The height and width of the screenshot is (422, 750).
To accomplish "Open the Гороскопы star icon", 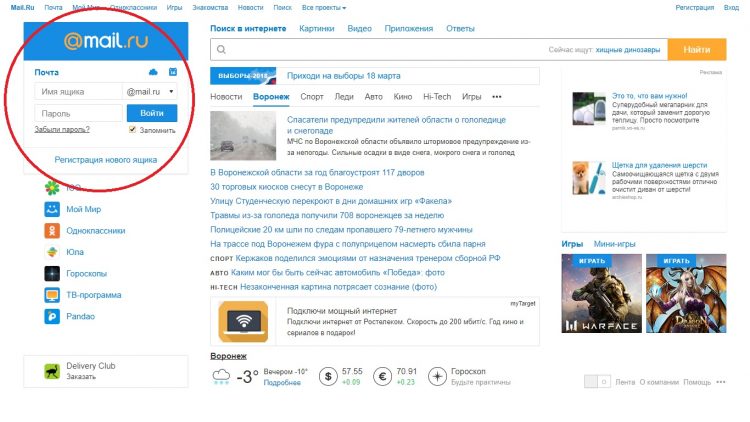I will pos(52,274).
